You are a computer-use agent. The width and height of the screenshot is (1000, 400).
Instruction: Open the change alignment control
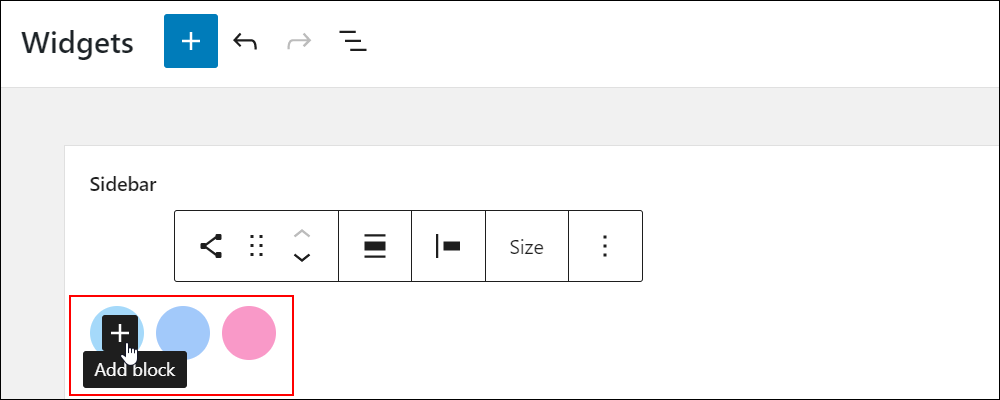[x=375, y=246]
